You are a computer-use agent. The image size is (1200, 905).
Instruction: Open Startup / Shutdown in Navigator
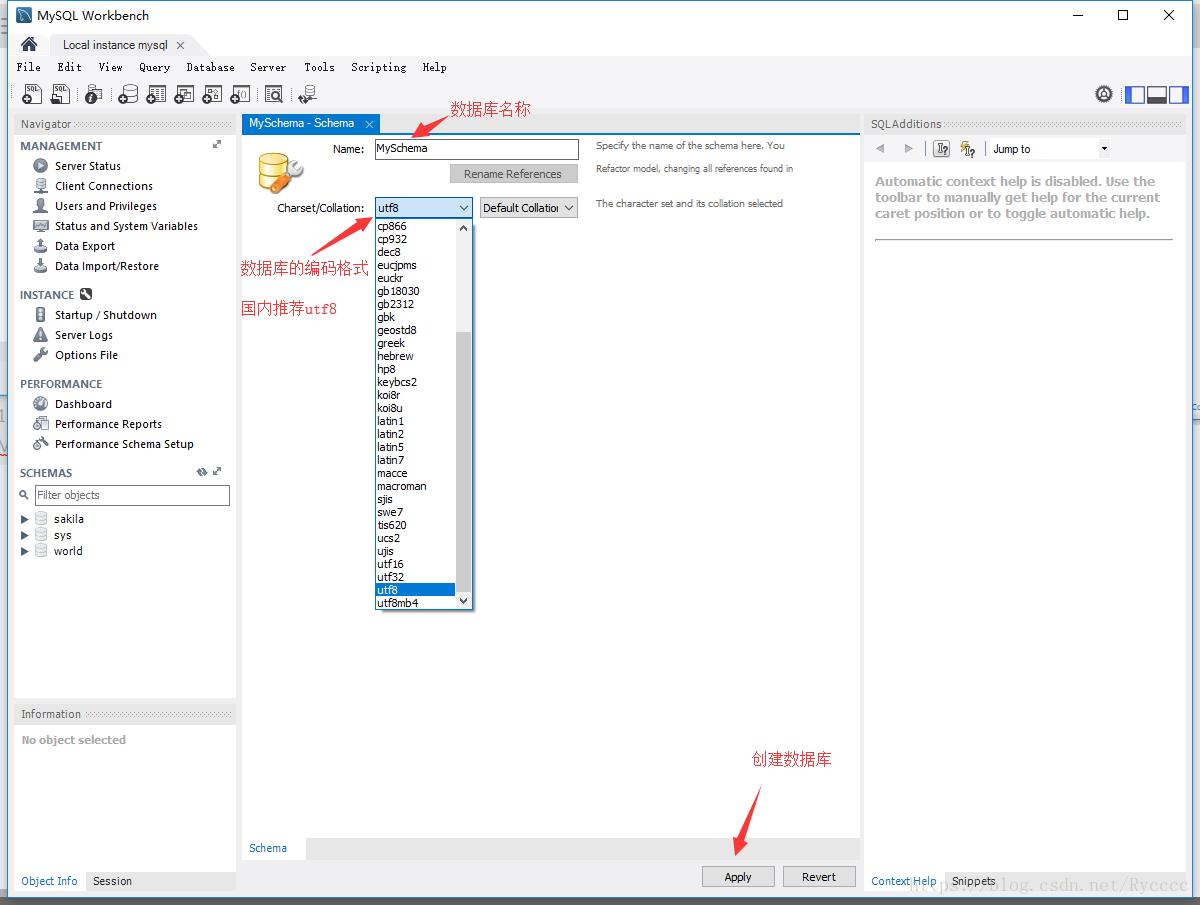pos(106,315)
